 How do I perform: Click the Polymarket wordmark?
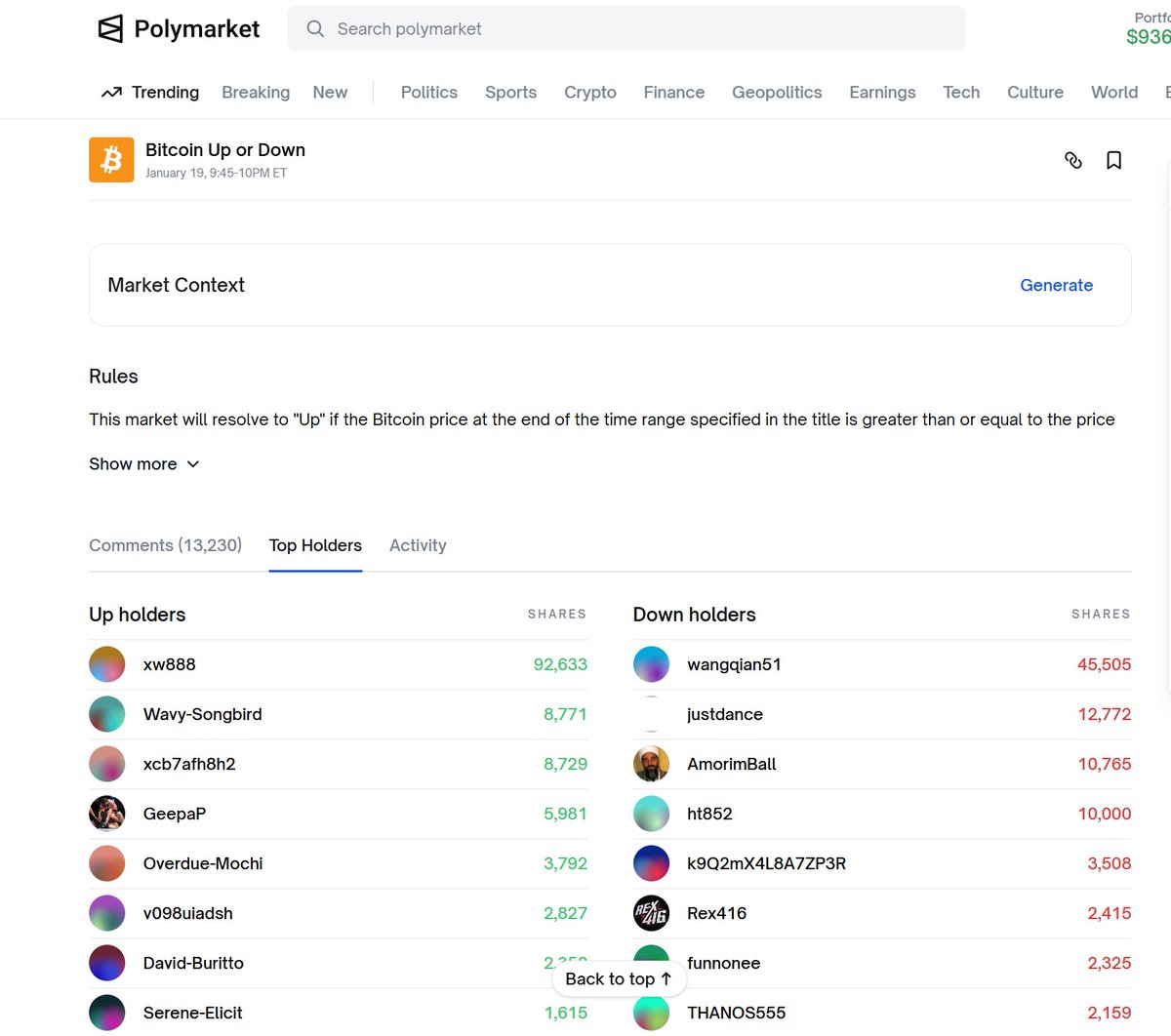click(197, 29)
